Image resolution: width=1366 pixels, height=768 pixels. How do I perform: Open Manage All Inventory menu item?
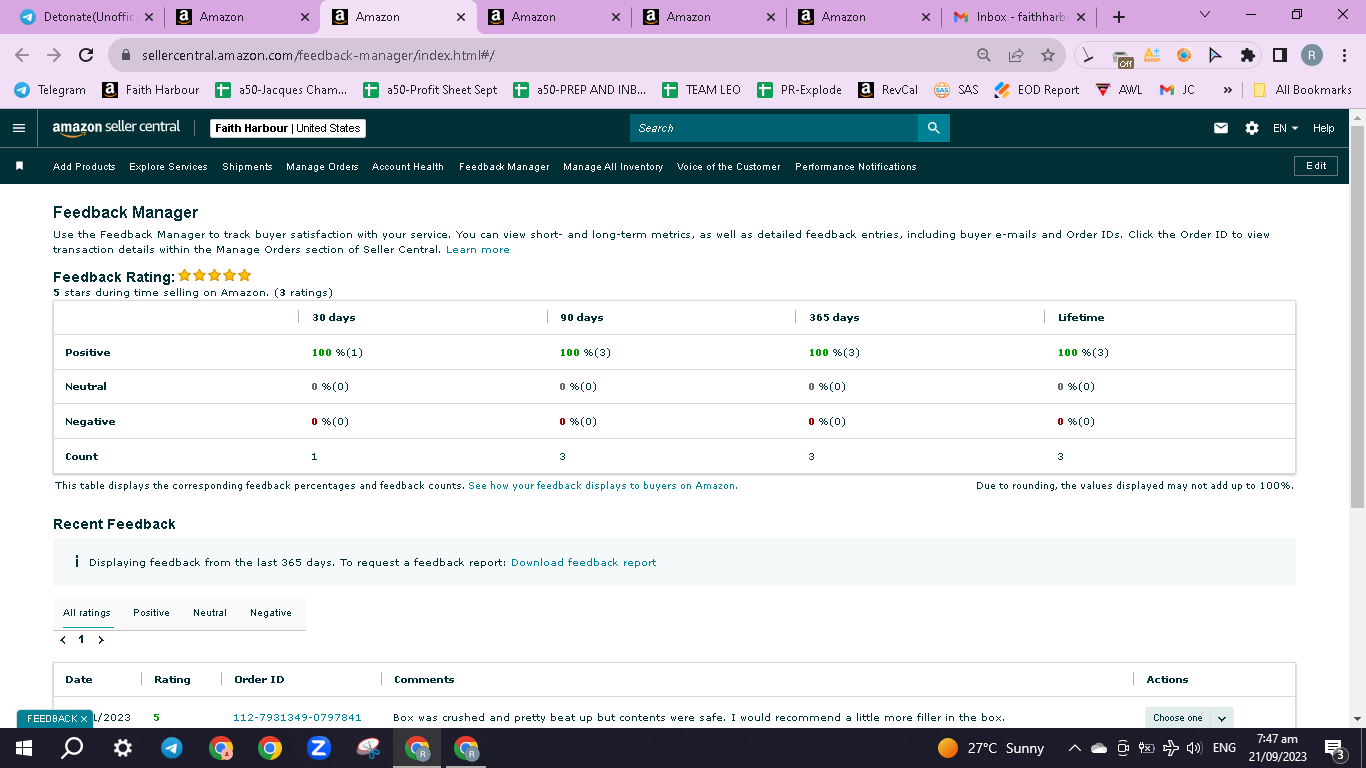tap(613, 167)
